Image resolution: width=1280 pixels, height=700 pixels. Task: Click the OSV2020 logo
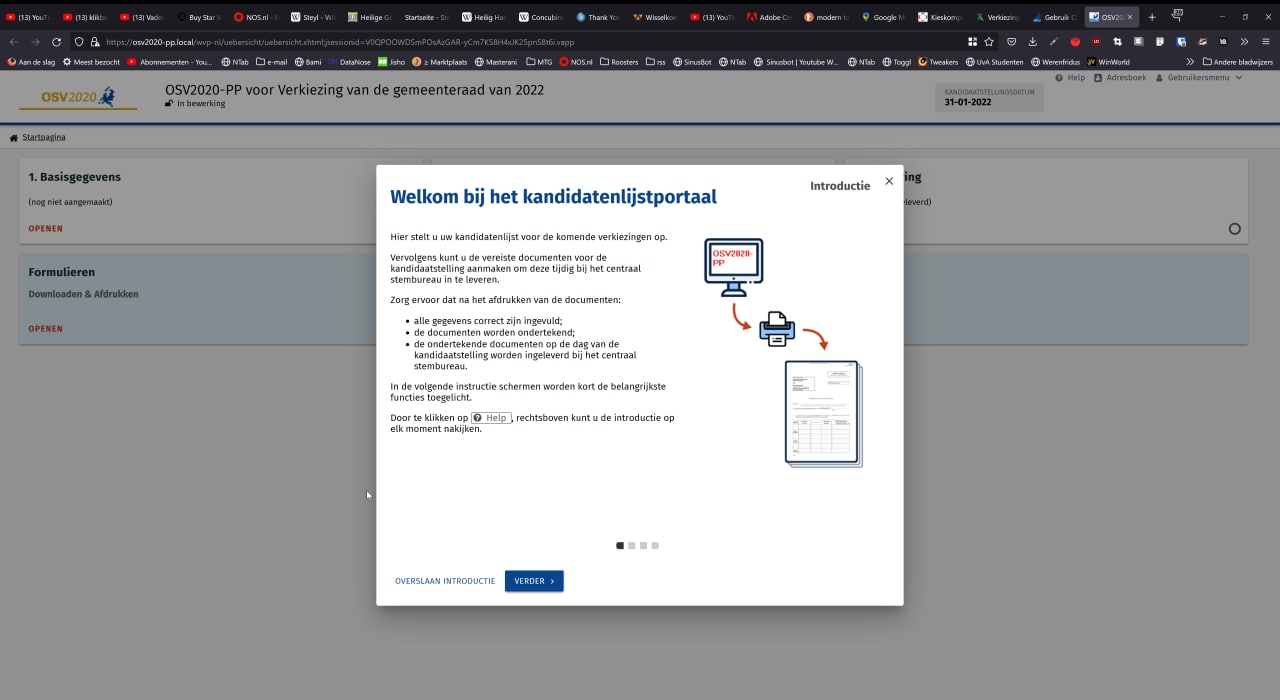point(78,97)
